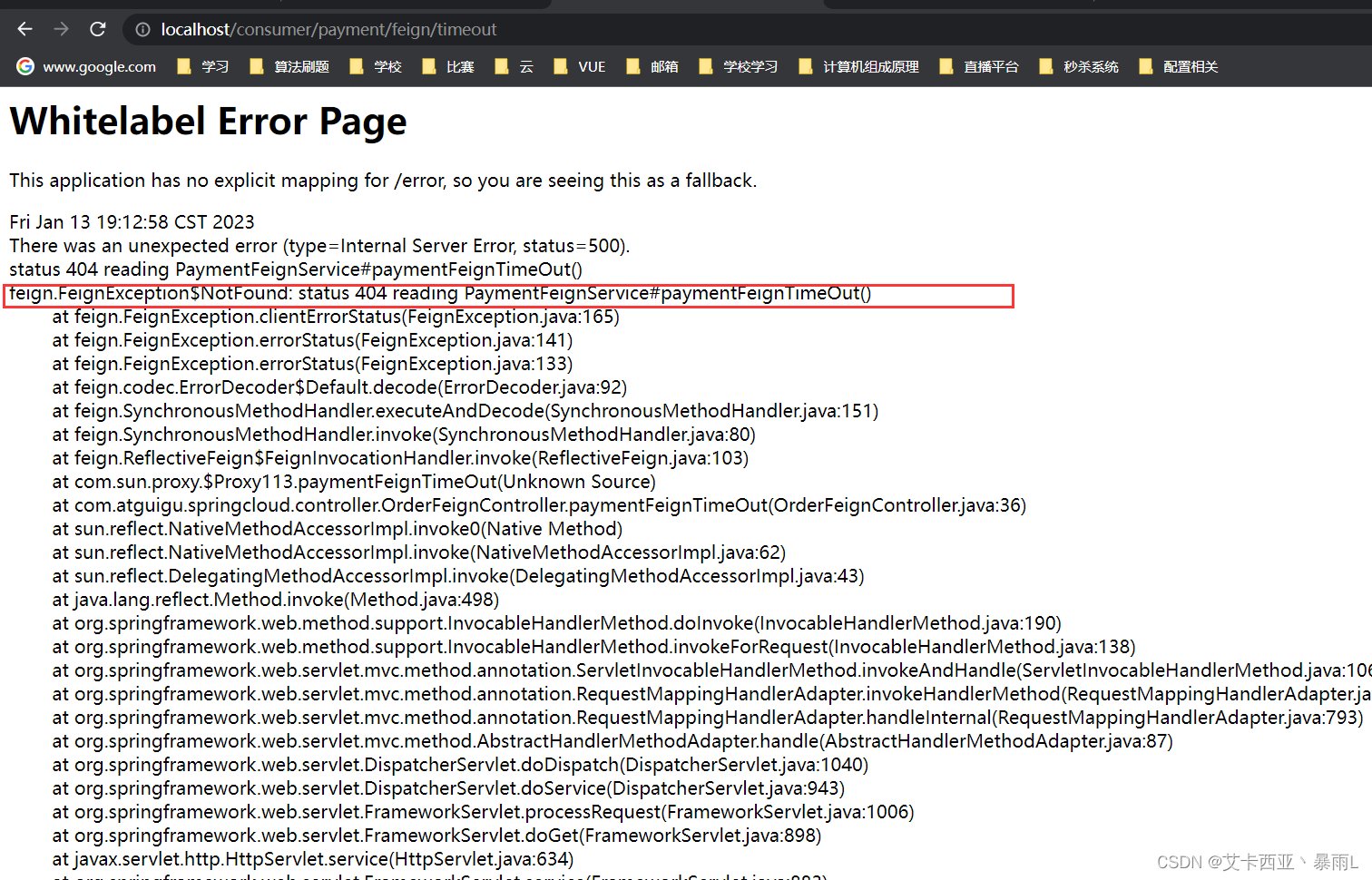Click the AbstractHandlerMethodAdapter.handle trace line
Viewport: 1372px width, 880px height.
pos(612,741)
